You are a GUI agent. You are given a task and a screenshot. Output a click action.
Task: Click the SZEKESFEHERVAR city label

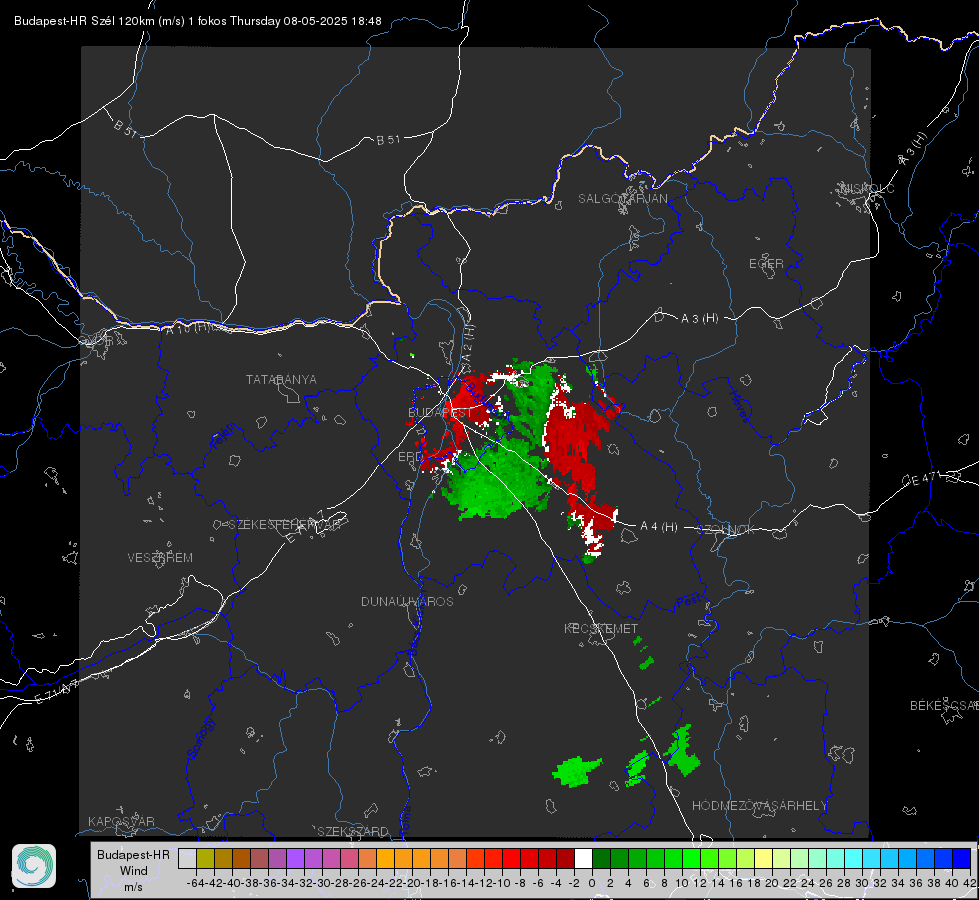pyautogui.click(x=284, y=525)
